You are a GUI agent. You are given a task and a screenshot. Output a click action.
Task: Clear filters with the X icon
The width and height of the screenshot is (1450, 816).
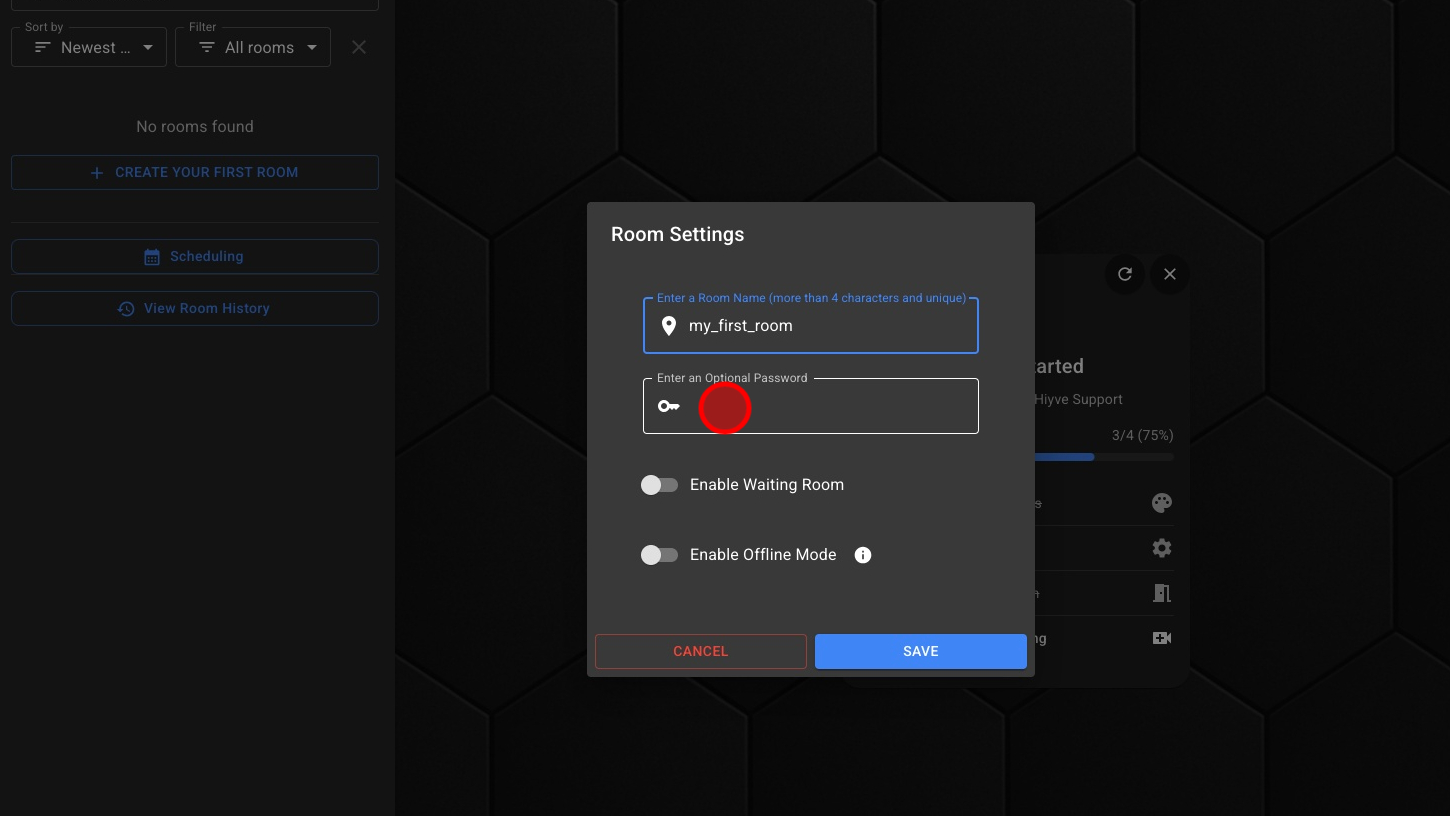tap(359, 47)
